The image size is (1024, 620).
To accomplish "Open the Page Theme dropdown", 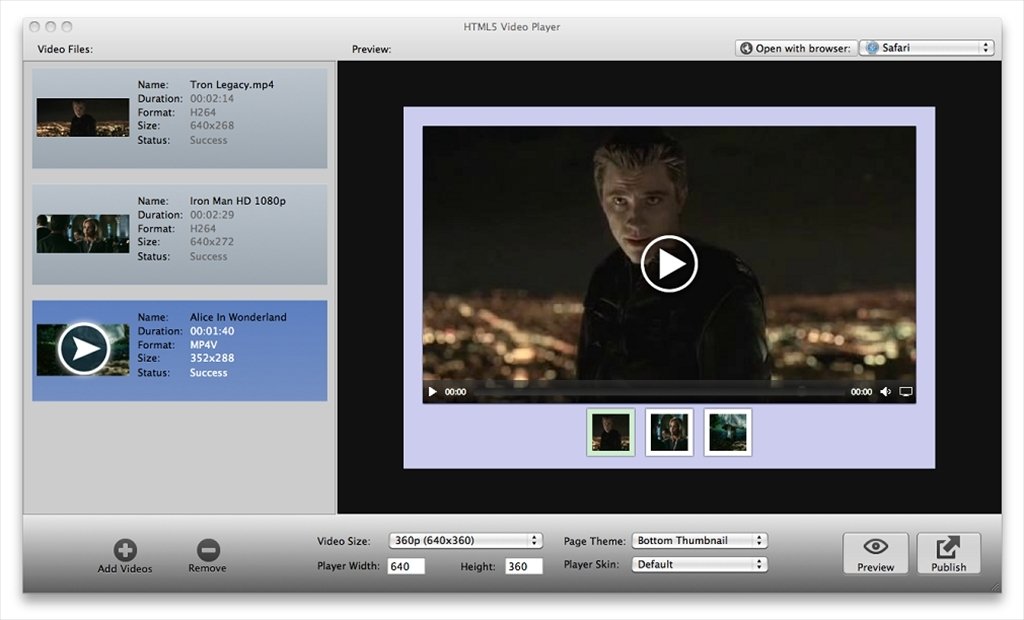I will point(698,539).
